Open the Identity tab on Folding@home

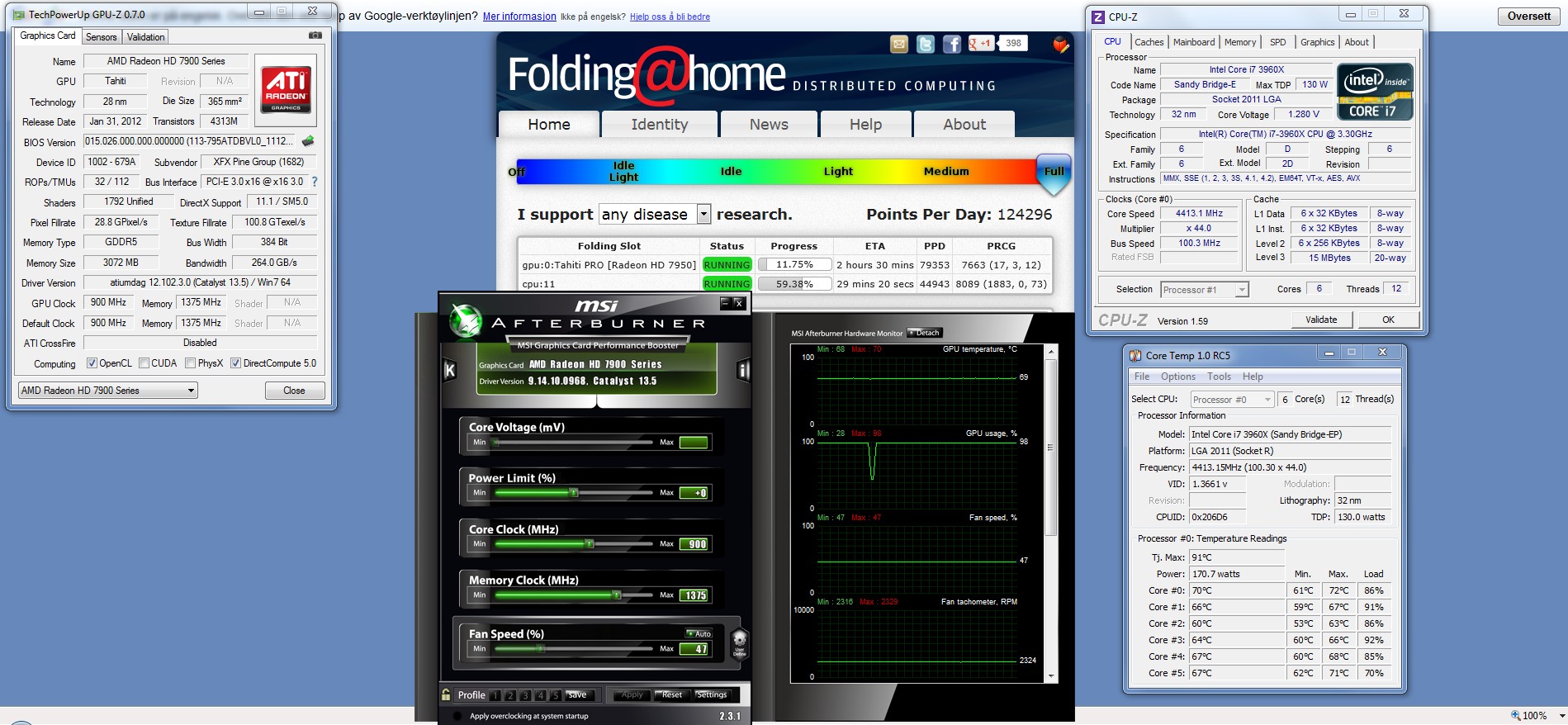[660, 124]
